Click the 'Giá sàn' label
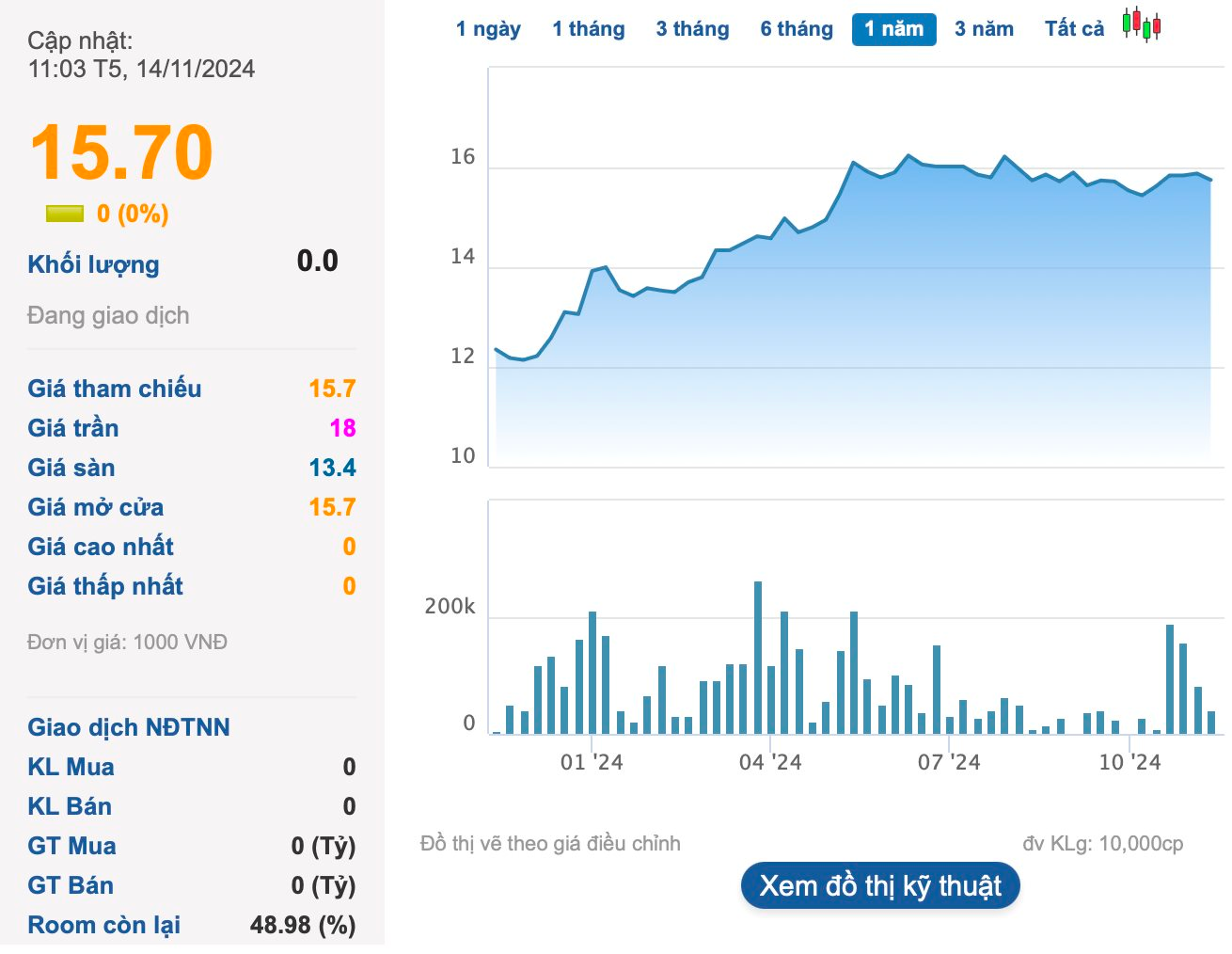The width and height of the screenshot is (1232, 954). (x=71, y=468)
